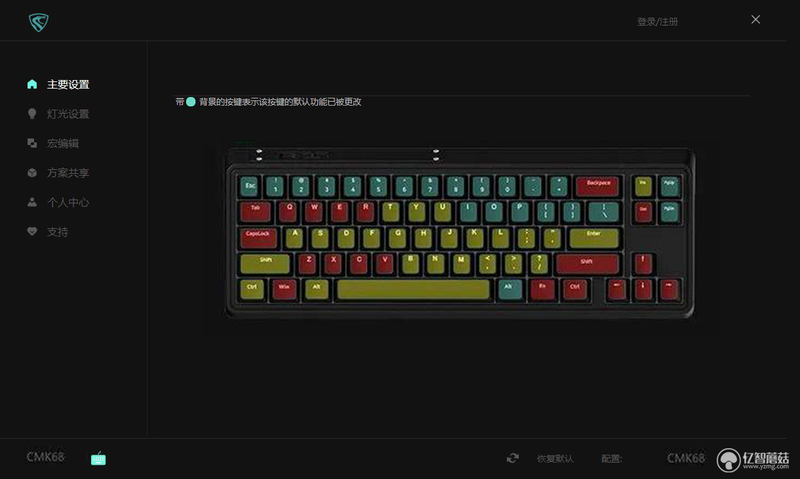Click 恢复默认 text button
Screen dimensions: 800x479
(555, 459)
